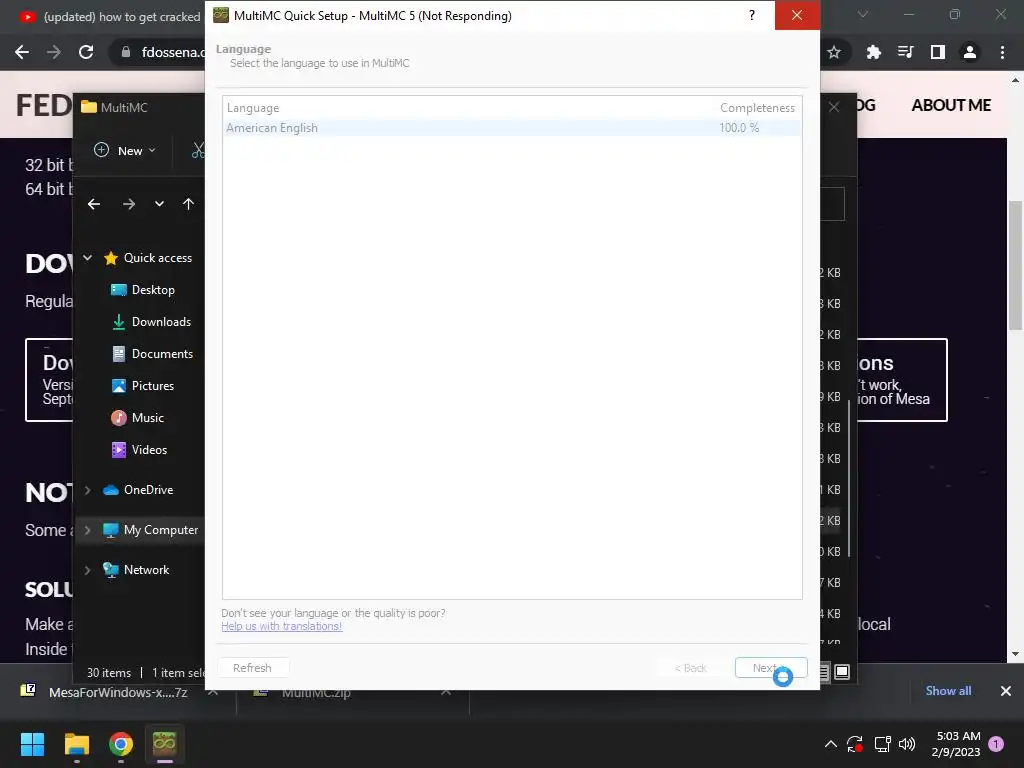Go forward in File Explorer navigation
The image size is (1024, 768).
[x=129, y=204]
